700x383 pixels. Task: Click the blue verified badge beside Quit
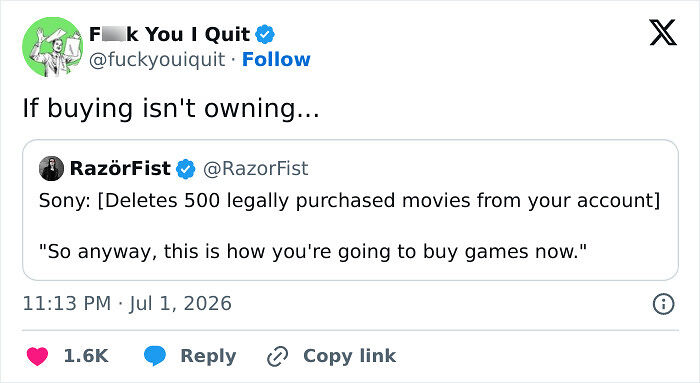tap(265, 34)
